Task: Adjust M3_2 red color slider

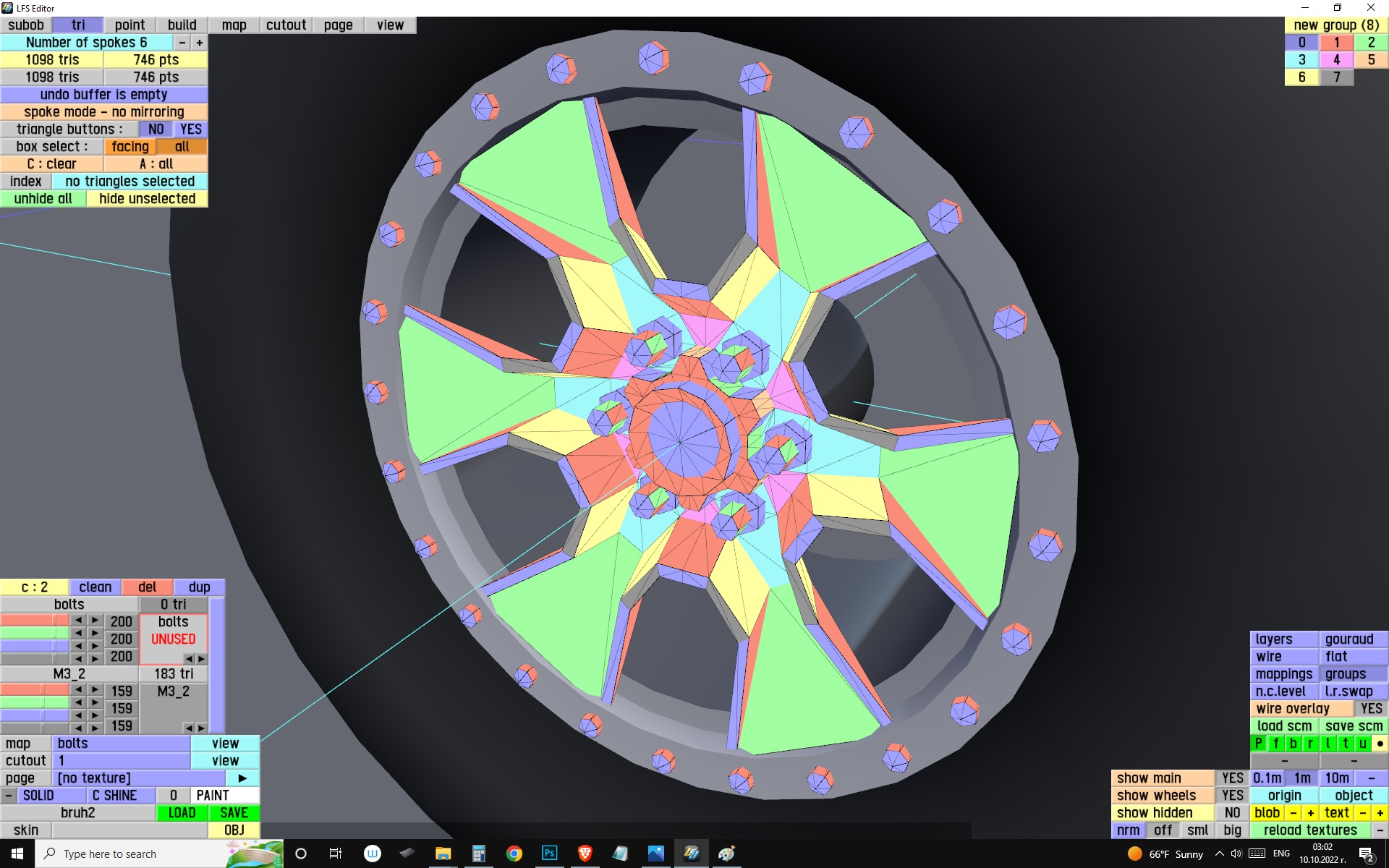Action: pos(35,690)
